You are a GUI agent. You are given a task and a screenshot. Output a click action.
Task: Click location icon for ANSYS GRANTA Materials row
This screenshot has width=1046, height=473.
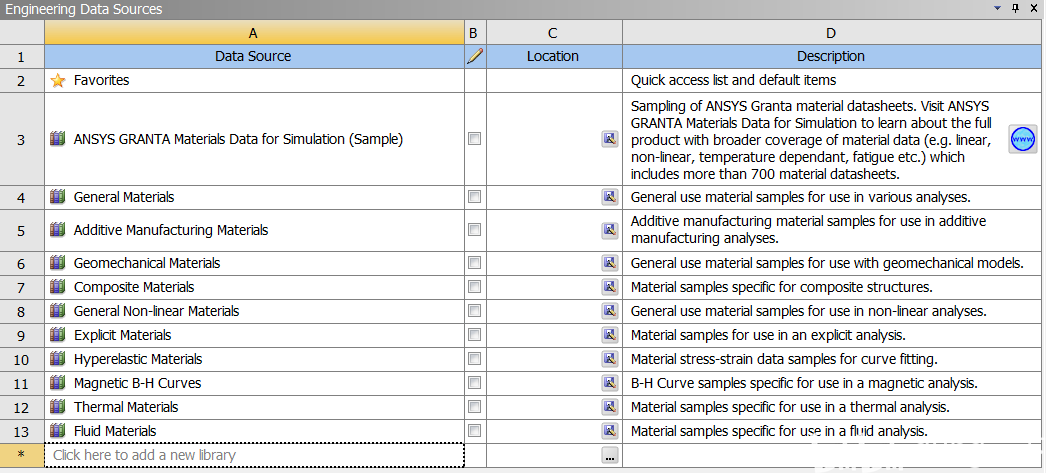click(x=610, y=139)
